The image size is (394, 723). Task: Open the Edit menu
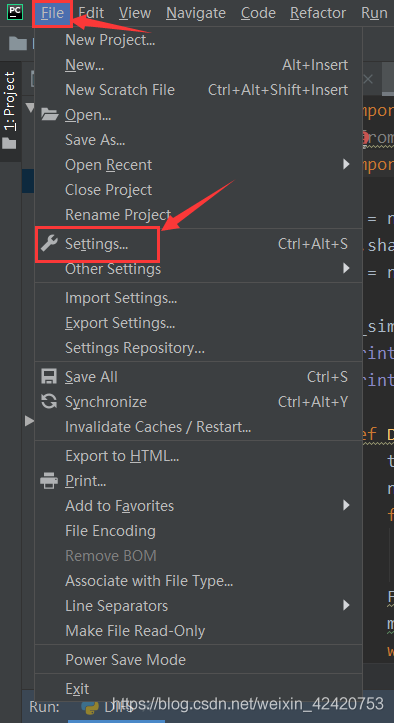point(91,13)
